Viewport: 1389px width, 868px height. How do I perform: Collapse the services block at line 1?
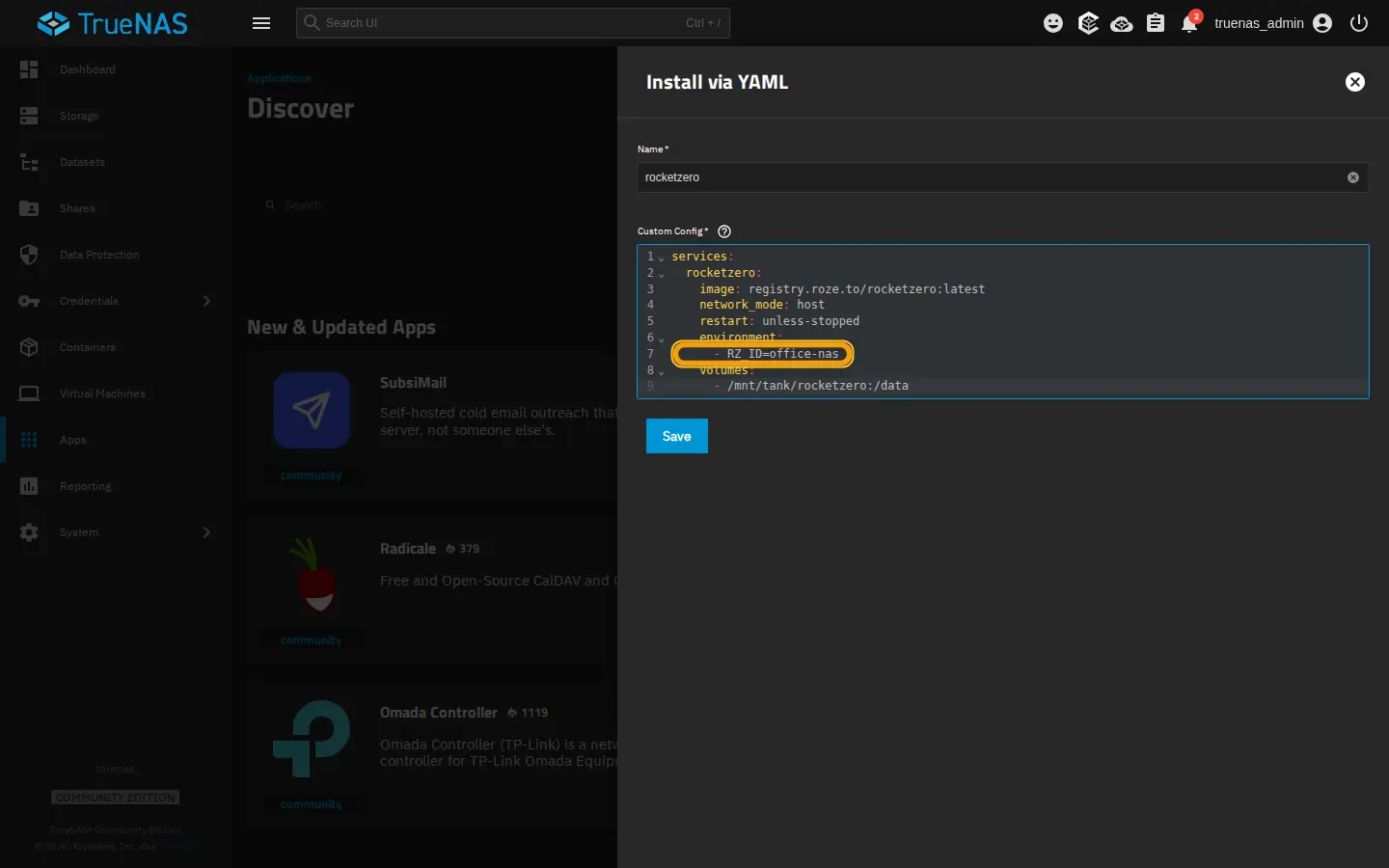662,258
